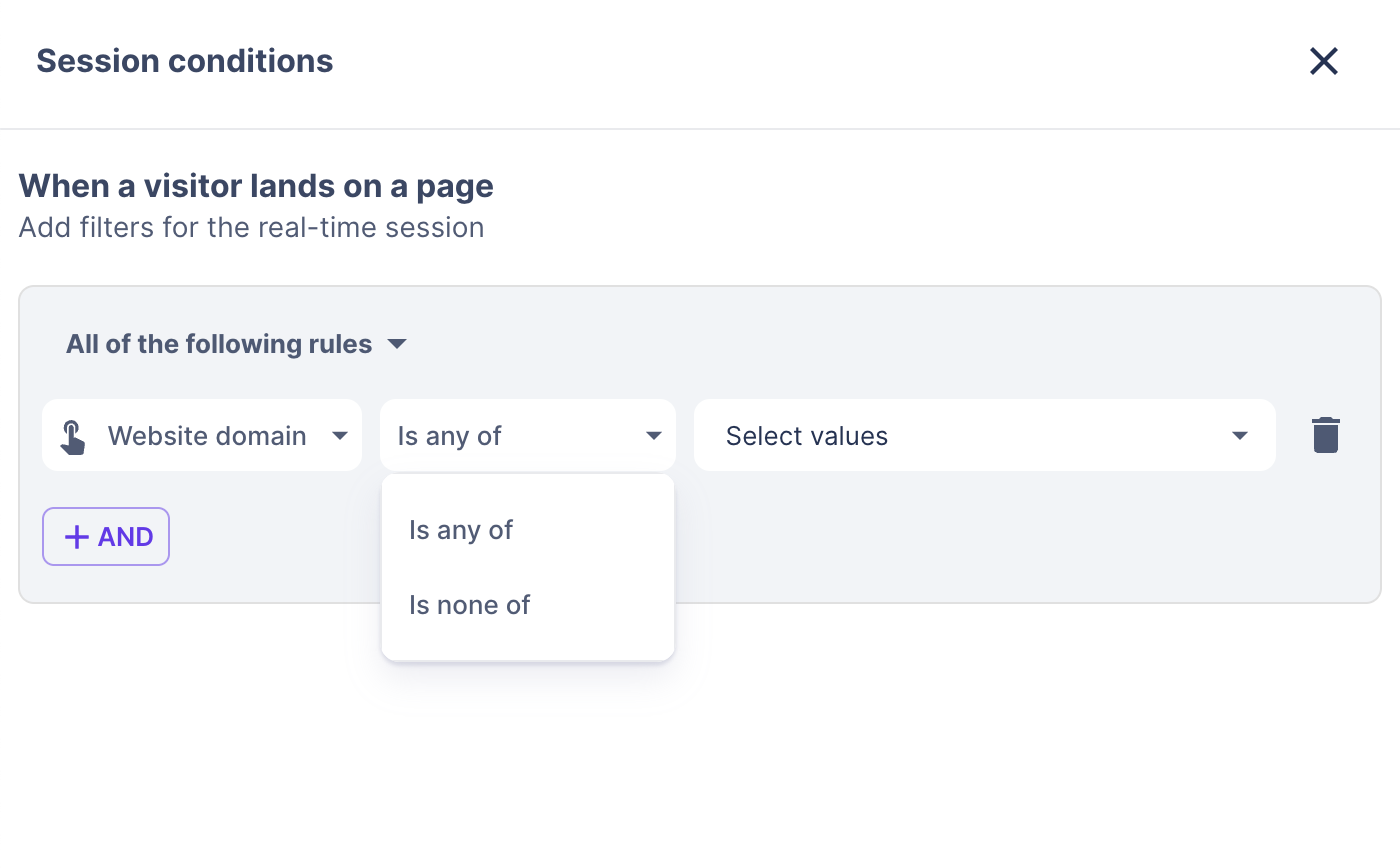Close the Session conditions dialog
This screenshot has height=868, width=1400.
click(x=1323, y=61)
